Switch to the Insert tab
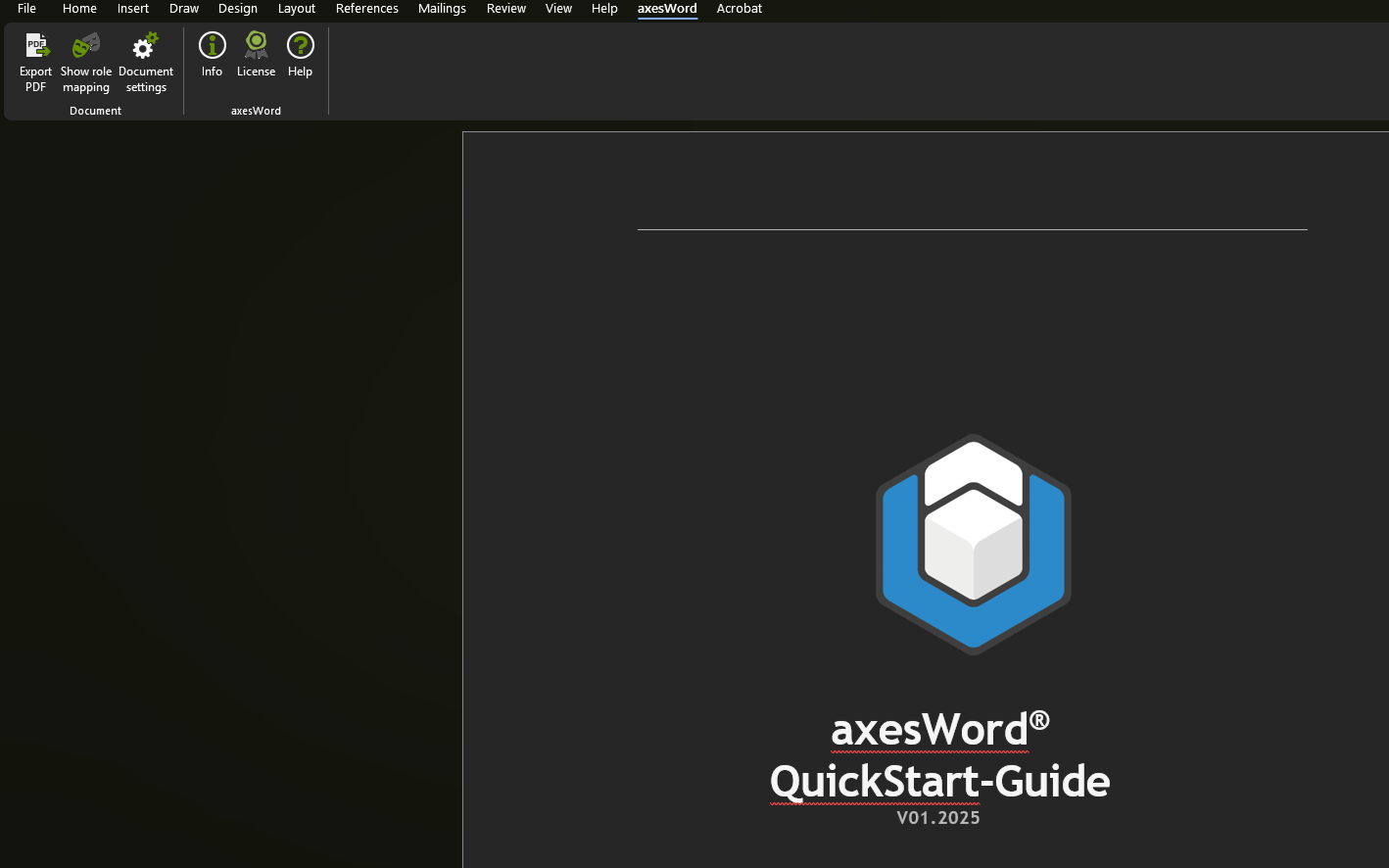The width and height of the screenshot is (1389, 868). 132,9
